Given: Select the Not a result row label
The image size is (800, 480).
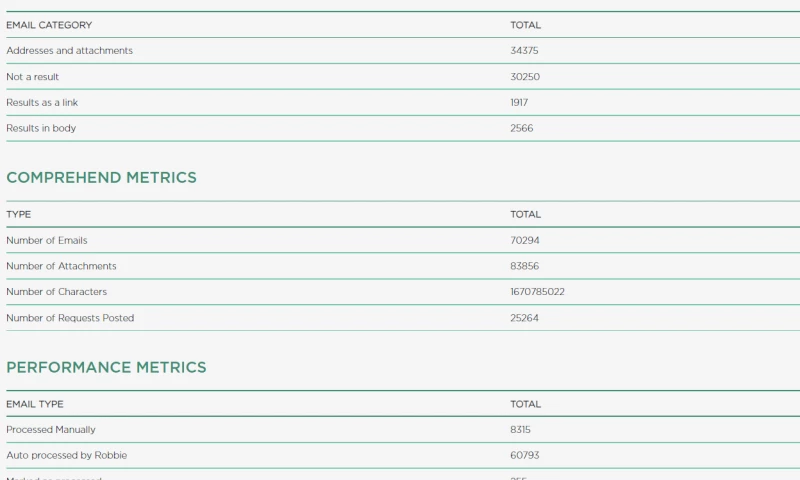Looking at the screenshot, I should point(33,77).
